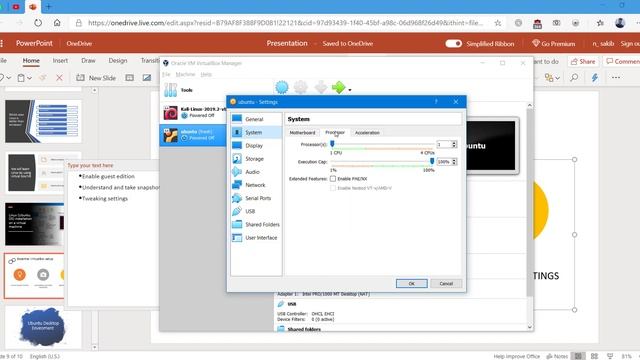This screenshot has width=640, height=360.
Task: Switch to Processor tab
Action: (335, 132)
